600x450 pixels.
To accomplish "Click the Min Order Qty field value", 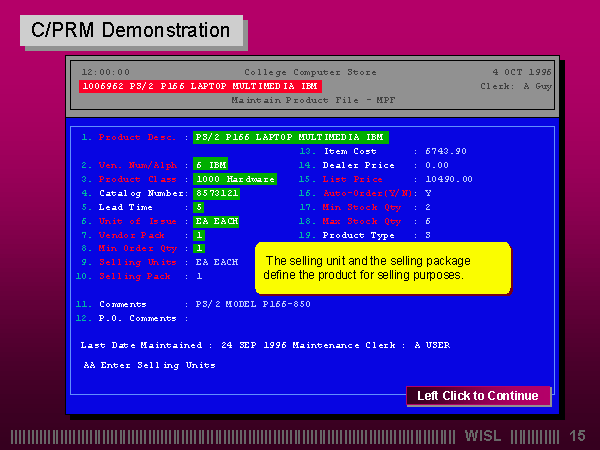I will (199, 248).
